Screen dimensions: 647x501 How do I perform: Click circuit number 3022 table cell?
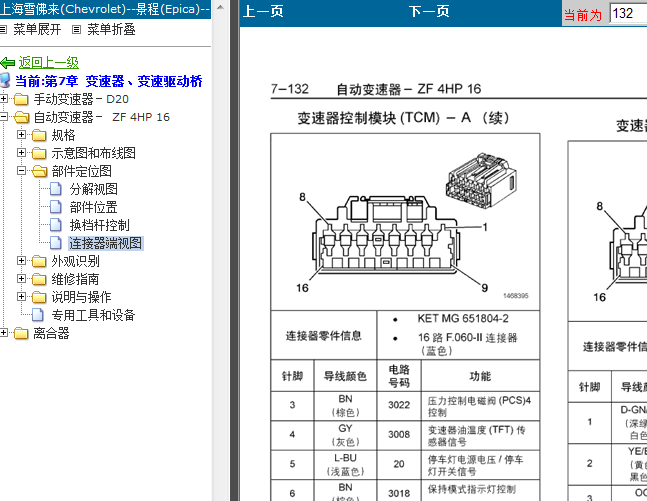(399, 405)
